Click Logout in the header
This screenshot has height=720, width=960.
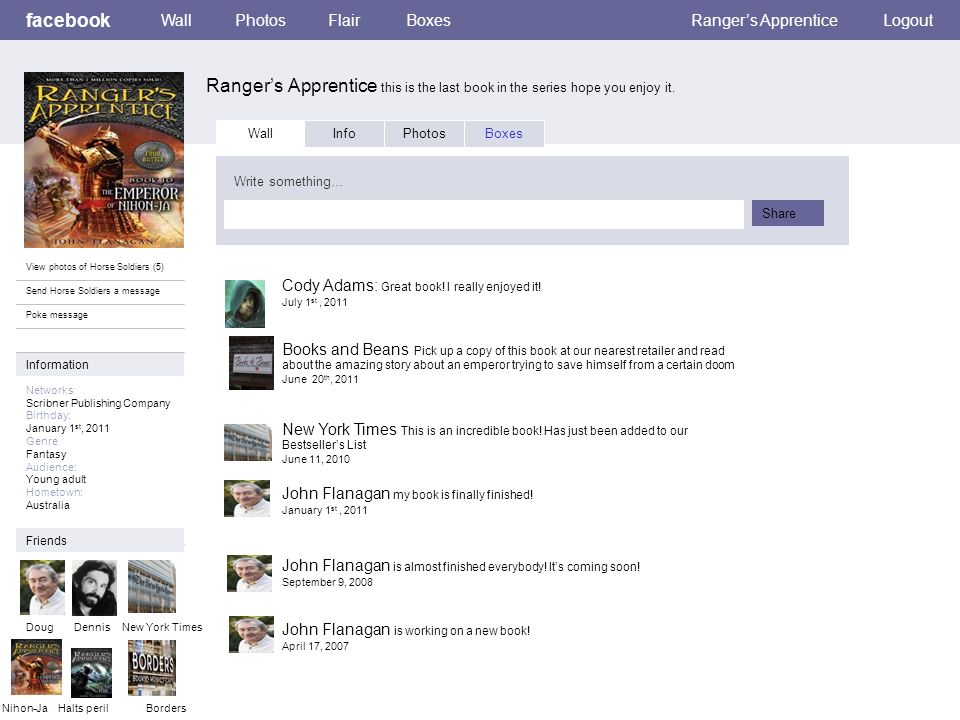(908, 20)
